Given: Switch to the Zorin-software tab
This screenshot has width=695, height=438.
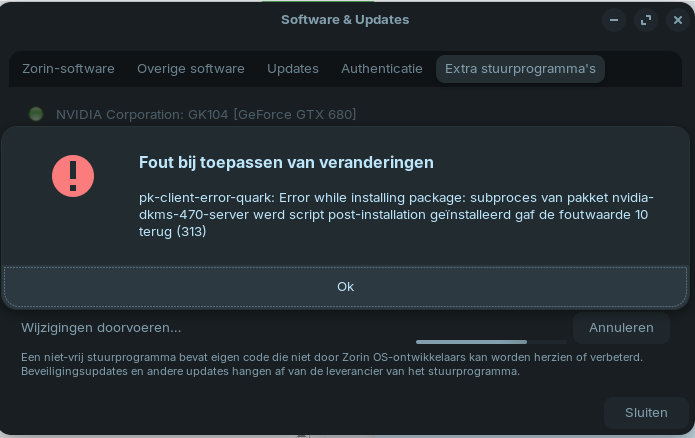Looking at the screenshot, I should click(69, 69).
